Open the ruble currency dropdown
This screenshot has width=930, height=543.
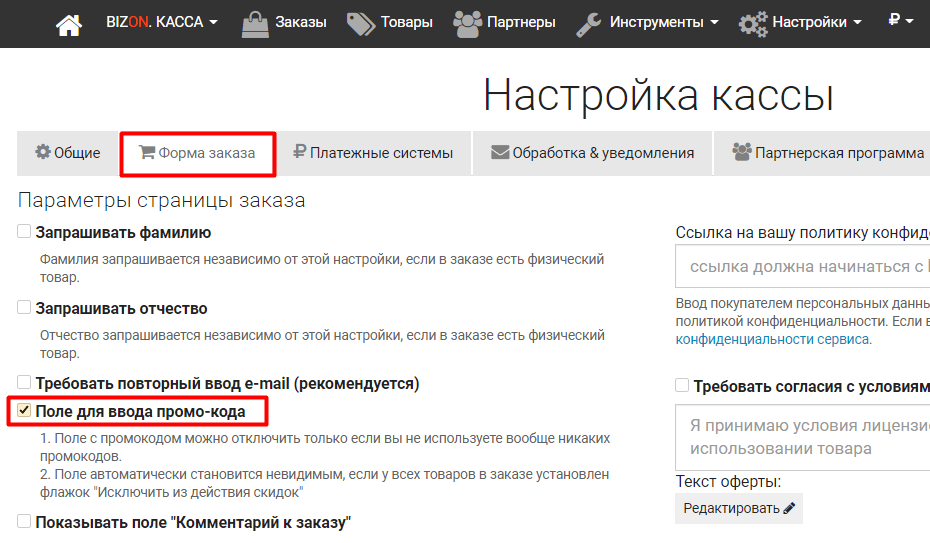[x=900, y=20]
